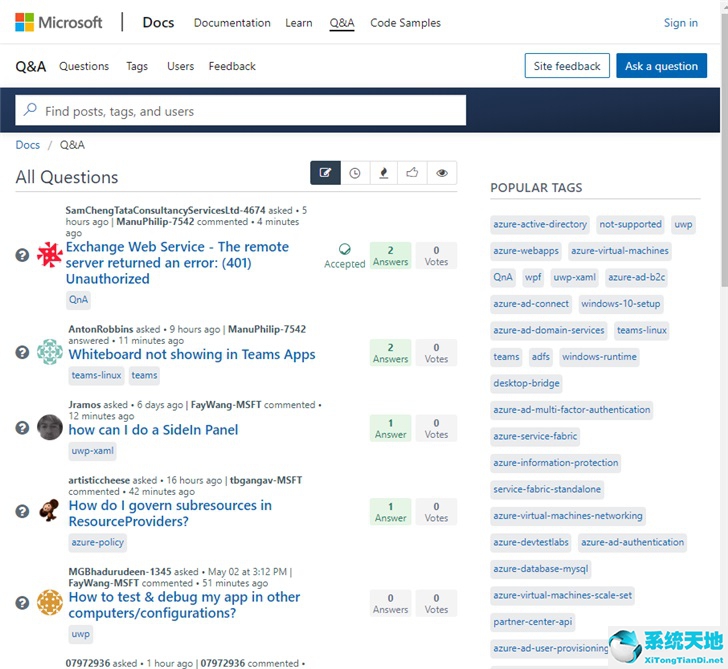Sort questions by views eye icon

[442, 173]
